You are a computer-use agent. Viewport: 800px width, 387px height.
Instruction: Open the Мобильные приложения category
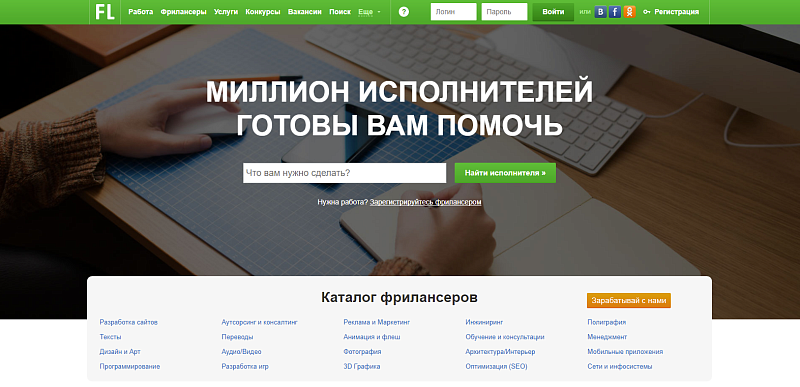[625, 352]
